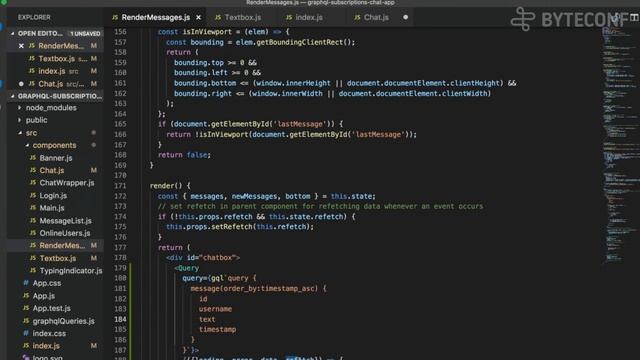Click 'timestamp' field on line 185
This screenshot has width=640, height=360.
point(217,330)
